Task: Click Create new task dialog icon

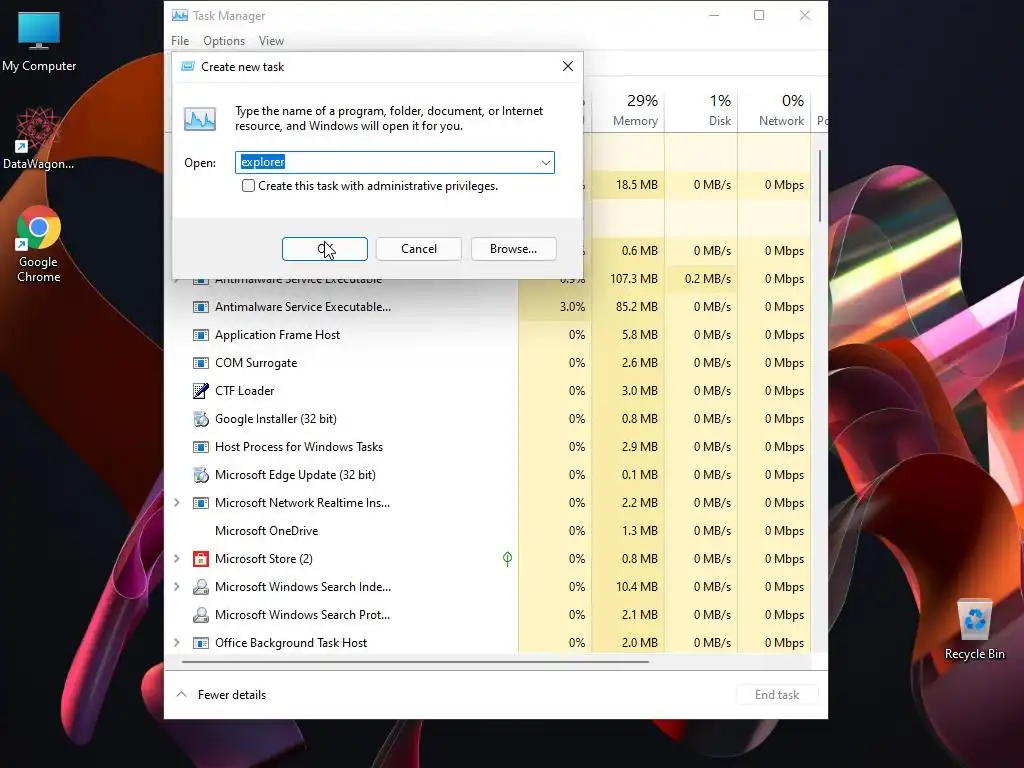Action: click(187, 67)
